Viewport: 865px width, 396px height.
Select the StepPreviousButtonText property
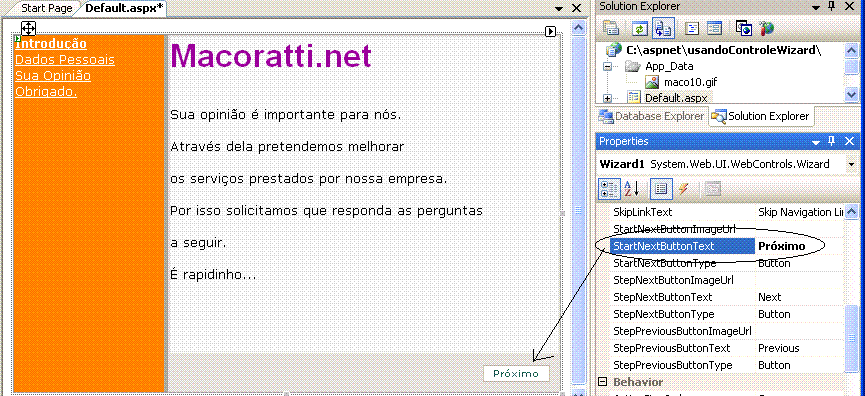(671, 349)
